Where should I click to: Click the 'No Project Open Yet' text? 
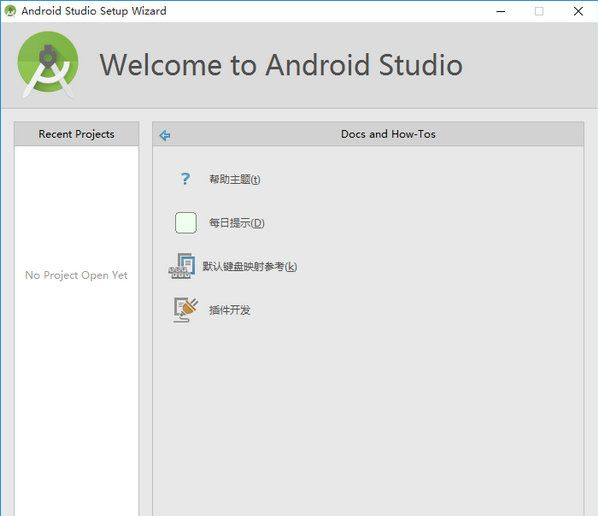pos(76,275)
